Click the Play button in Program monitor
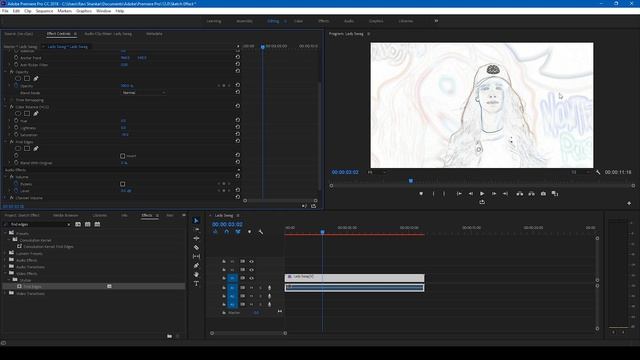This screenshot has height=360, width=640. [482, 193]
